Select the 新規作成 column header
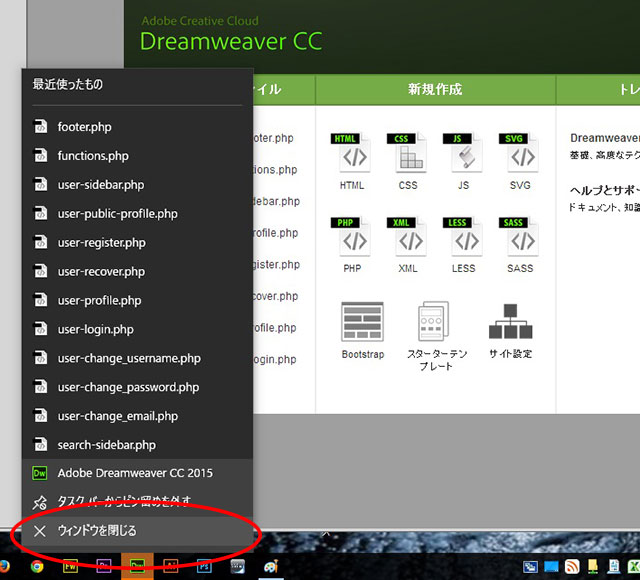This screenshot has width=640, height=580. click(435, 89)
